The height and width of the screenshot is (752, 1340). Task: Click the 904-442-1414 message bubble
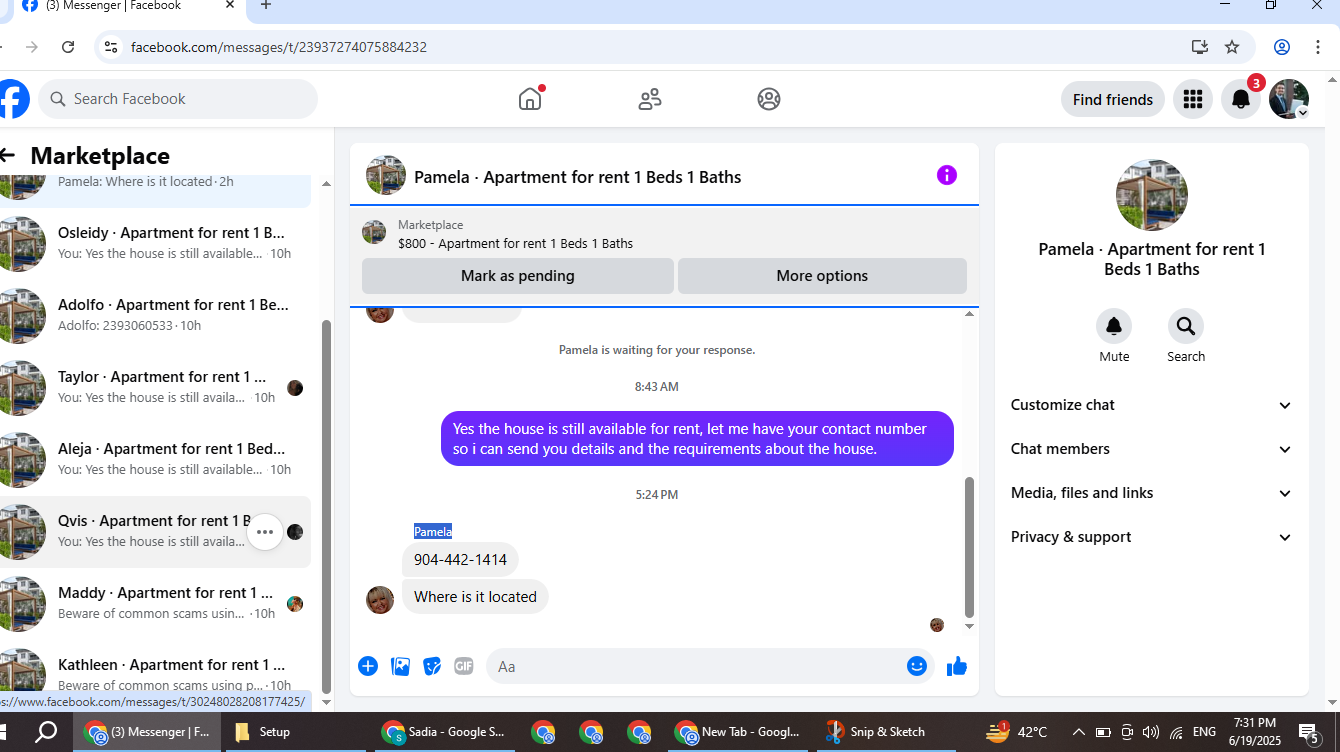tap(460, 560)
